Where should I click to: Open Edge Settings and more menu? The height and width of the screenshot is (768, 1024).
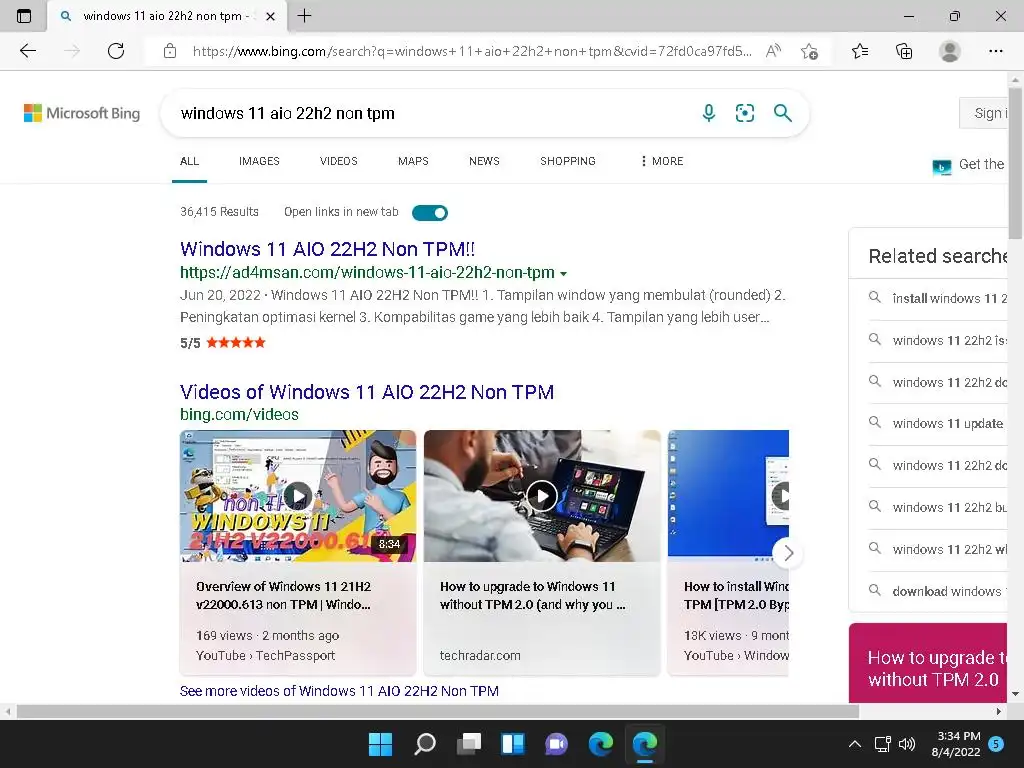pyautogui.click(x=995, y=51)
